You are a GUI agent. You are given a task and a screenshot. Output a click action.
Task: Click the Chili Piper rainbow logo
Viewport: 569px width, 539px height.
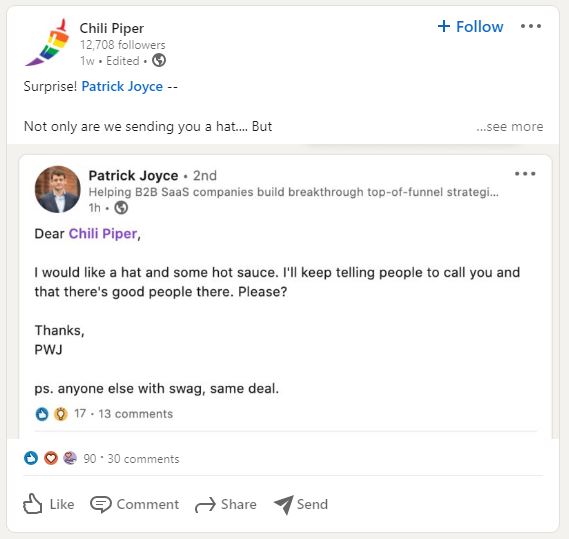coord(47,42)
